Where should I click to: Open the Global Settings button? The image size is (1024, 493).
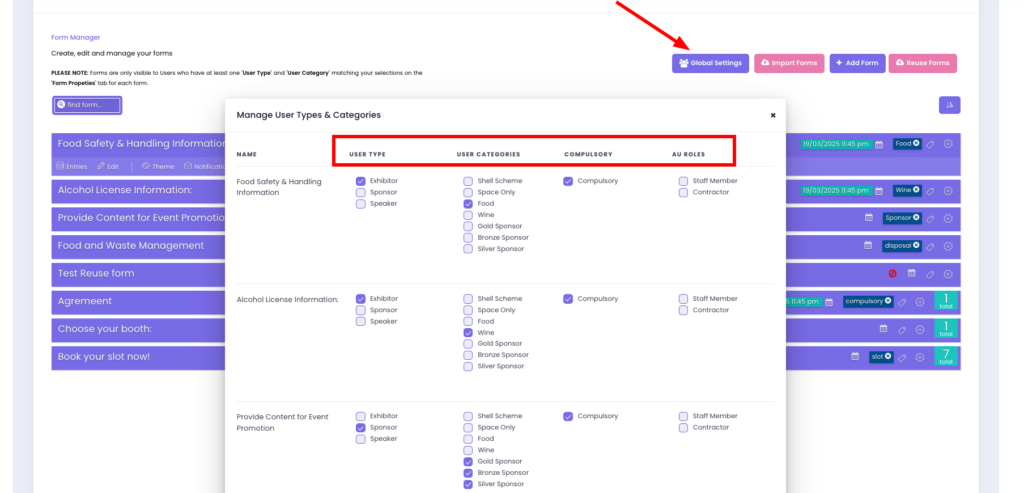[x=710, y=63]
